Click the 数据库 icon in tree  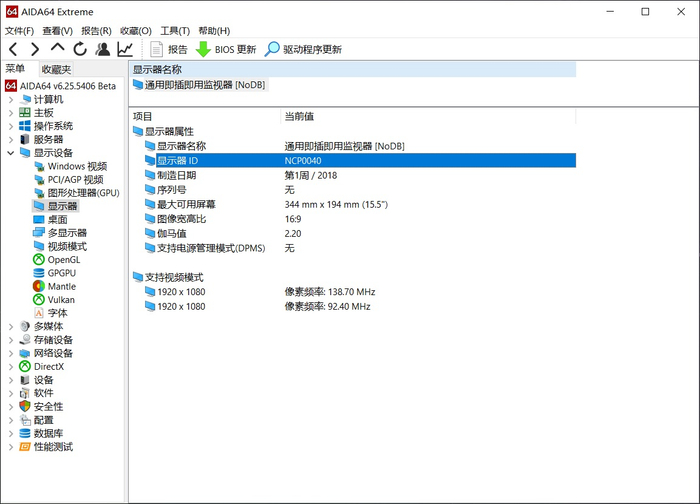coord(25,433)
